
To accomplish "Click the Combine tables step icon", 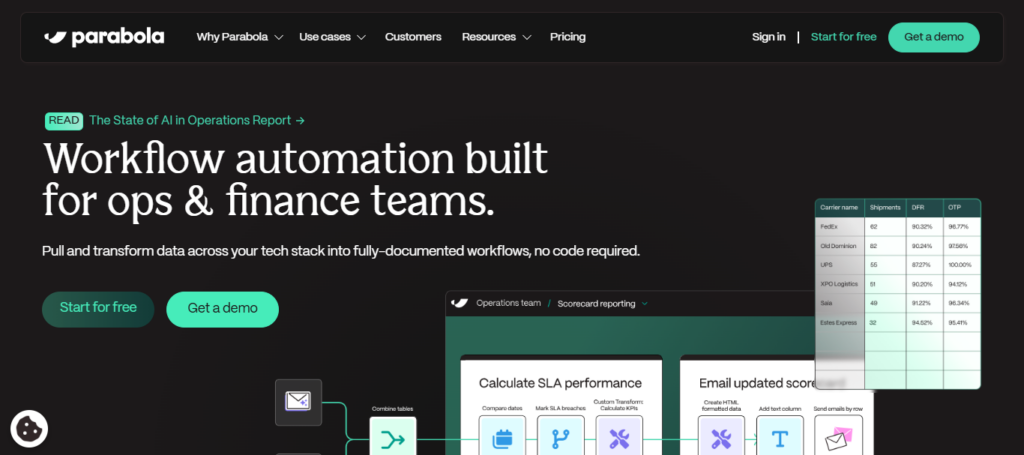I will coord(392,438).
